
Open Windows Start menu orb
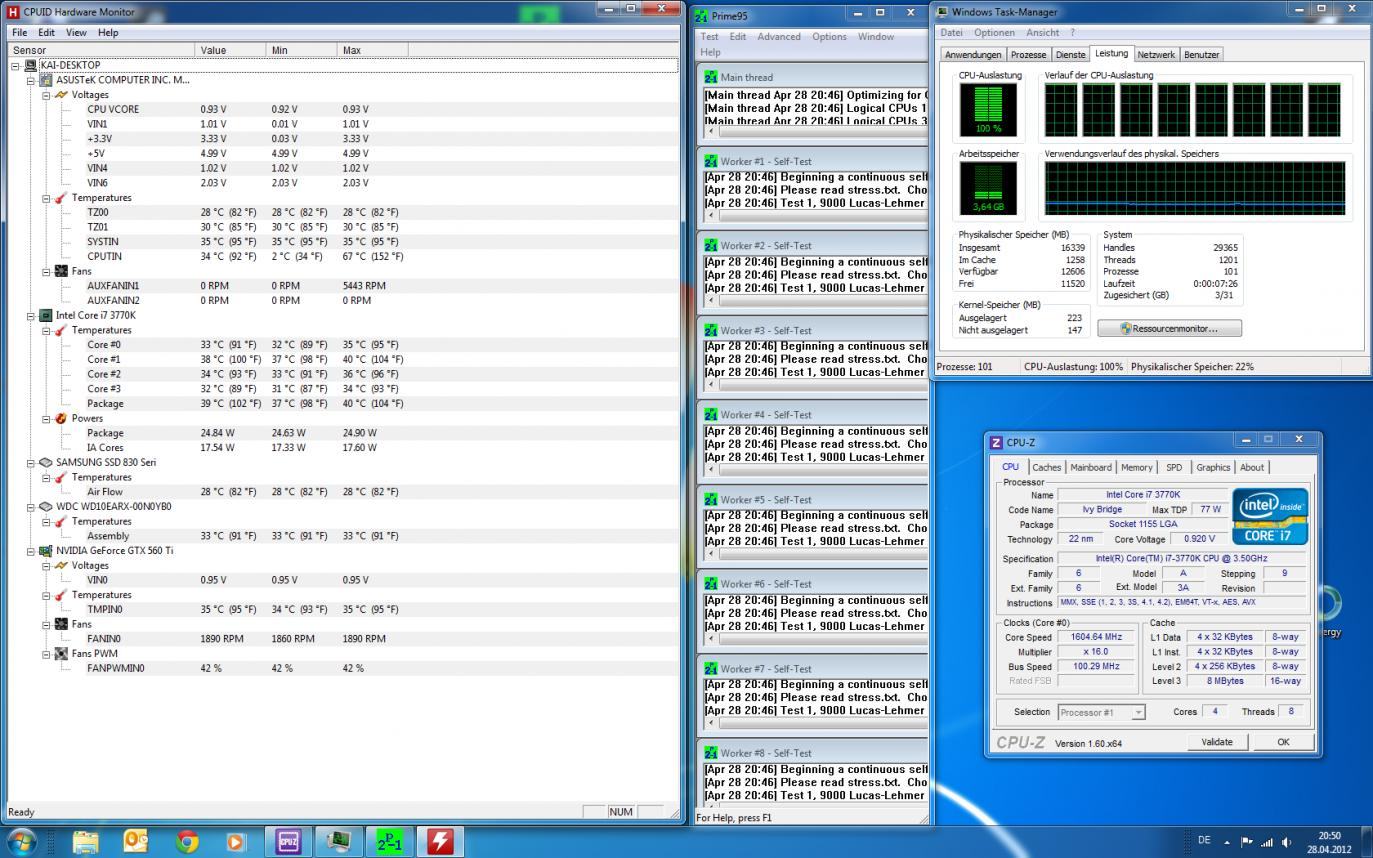pos(22,841)
